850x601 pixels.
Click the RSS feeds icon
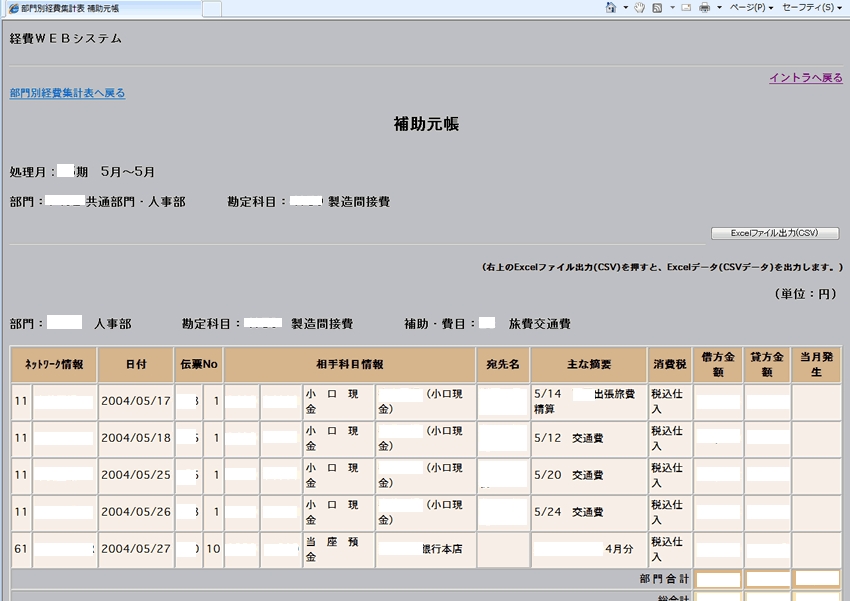(657, 8)
